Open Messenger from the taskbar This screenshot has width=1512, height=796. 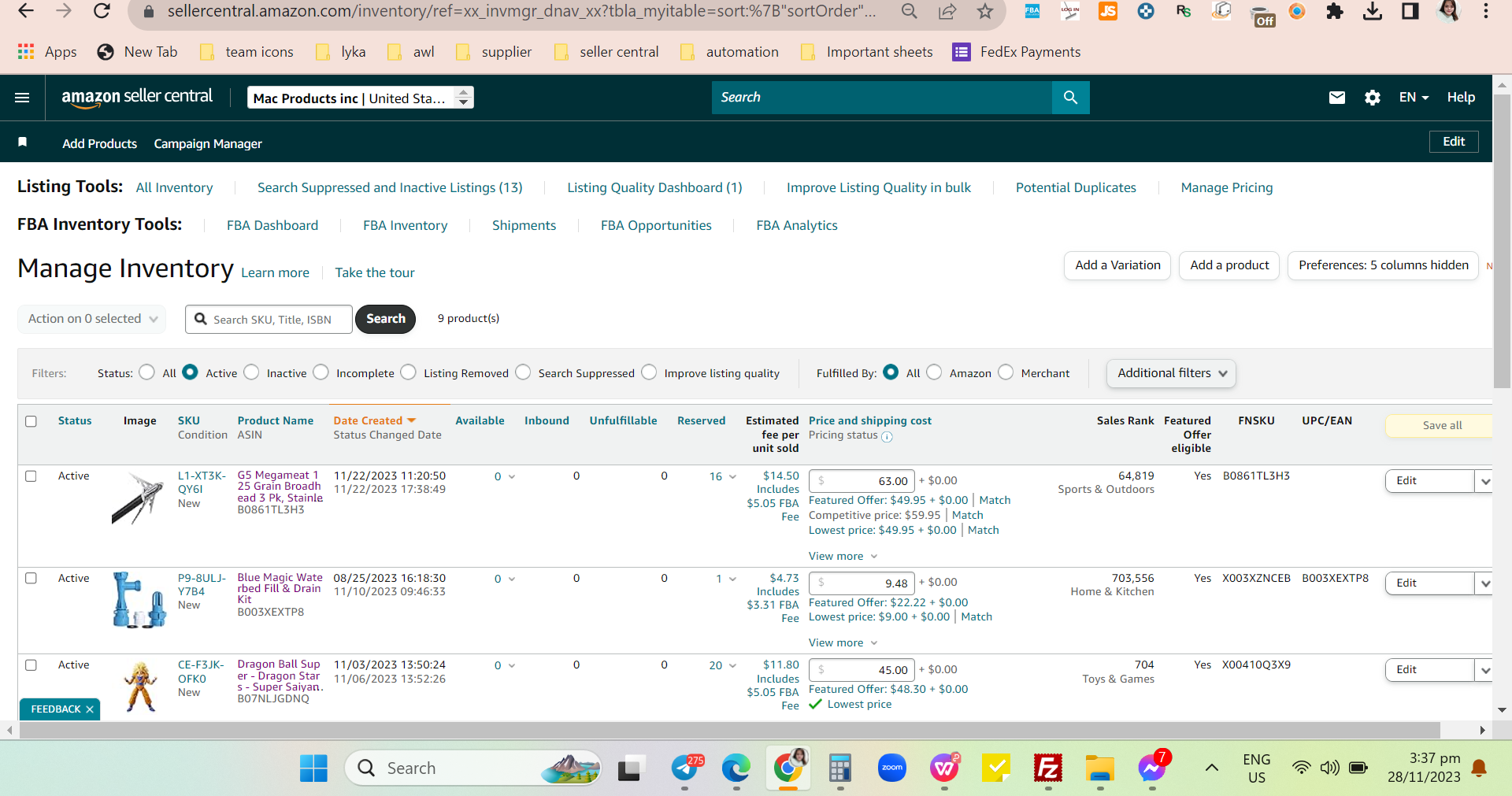(x=1152, y=768)
